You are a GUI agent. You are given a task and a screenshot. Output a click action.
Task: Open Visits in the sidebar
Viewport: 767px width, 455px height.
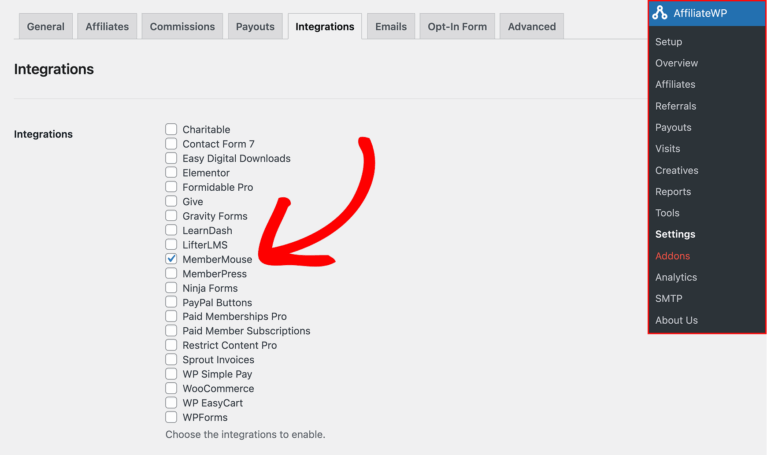tap(668, 148)
